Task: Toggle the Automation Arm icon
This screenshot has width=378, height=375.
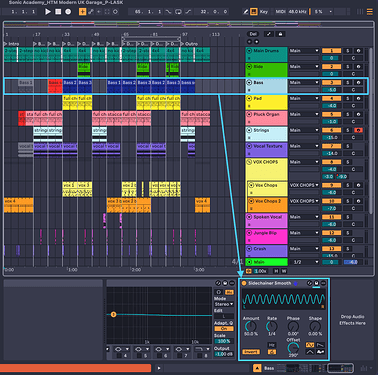Action: point(91,12)
